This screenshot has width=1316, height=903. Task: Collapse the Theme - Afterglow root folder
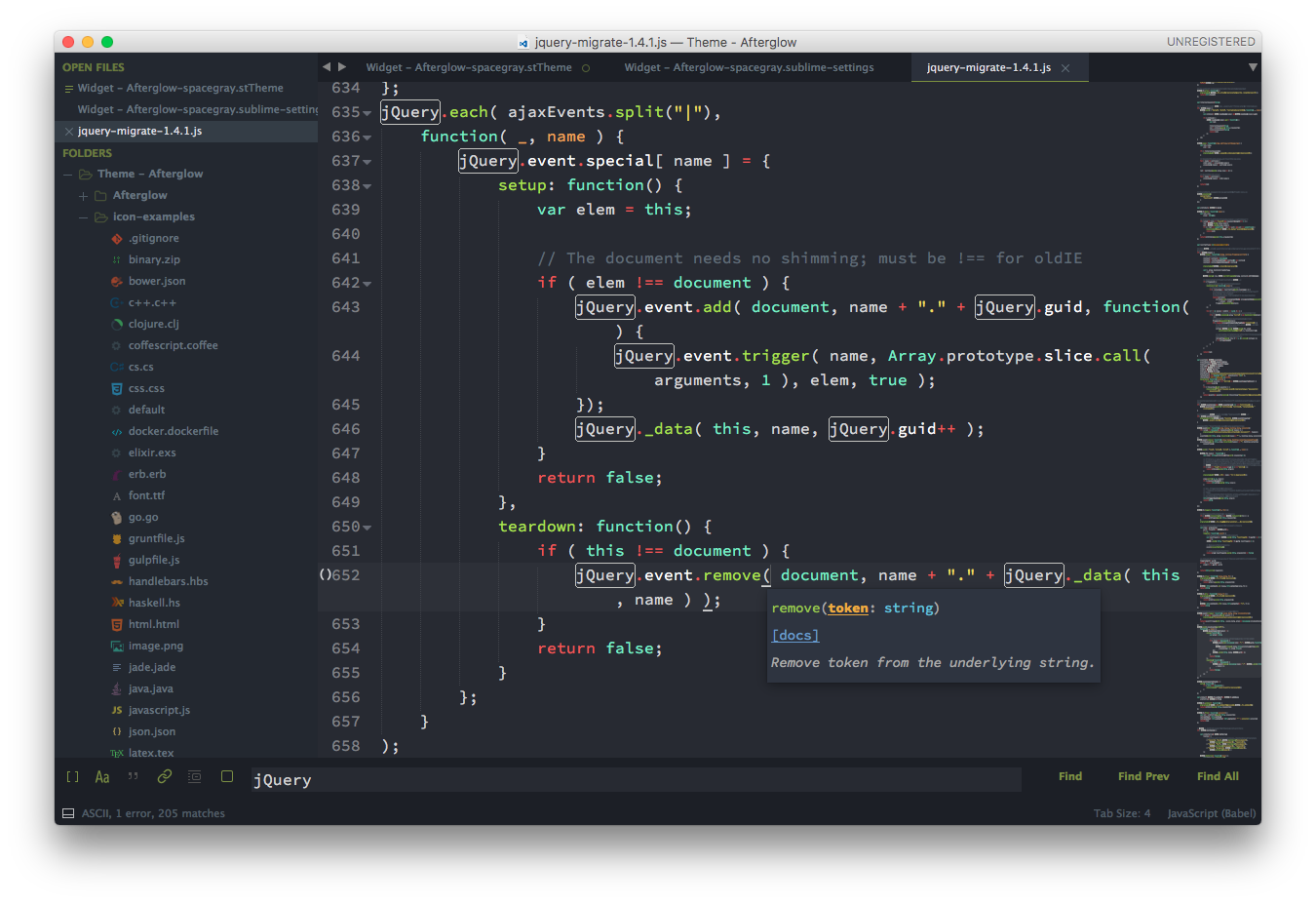tap(68, 175)
